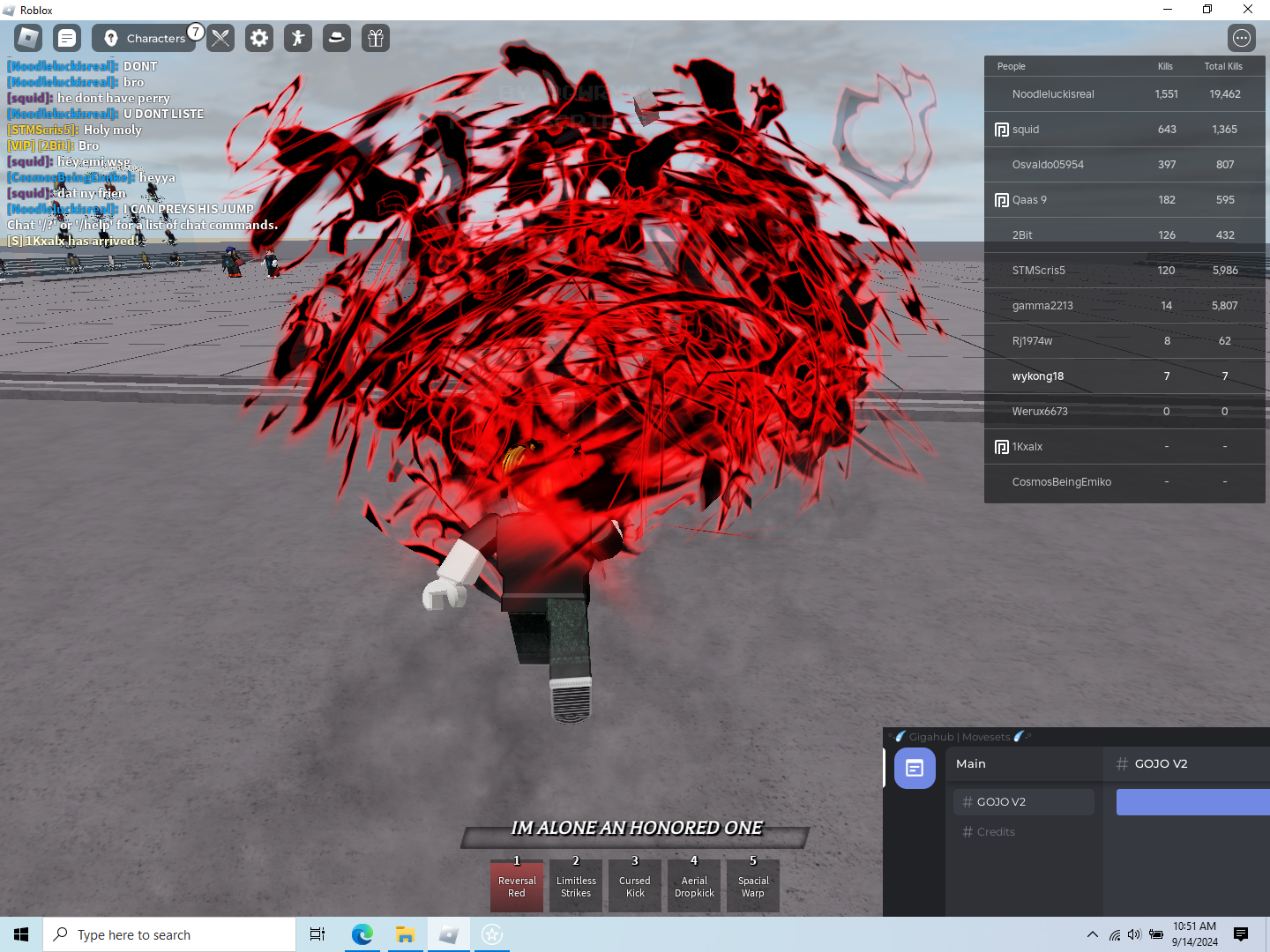Screen dimensions: 1270x952
Task: Click the People column header
Action: 1012,66
